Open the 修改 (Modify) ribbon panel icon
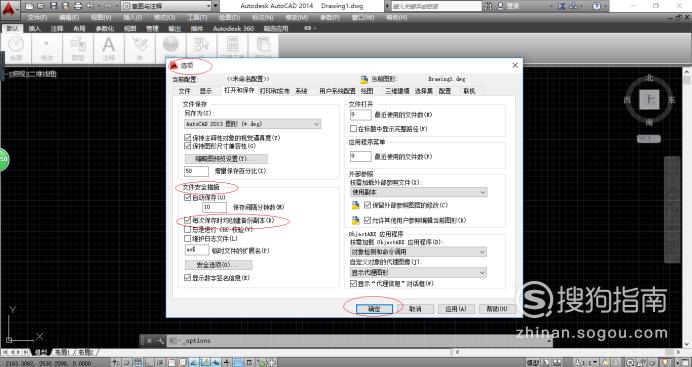 tap(46, 44)
